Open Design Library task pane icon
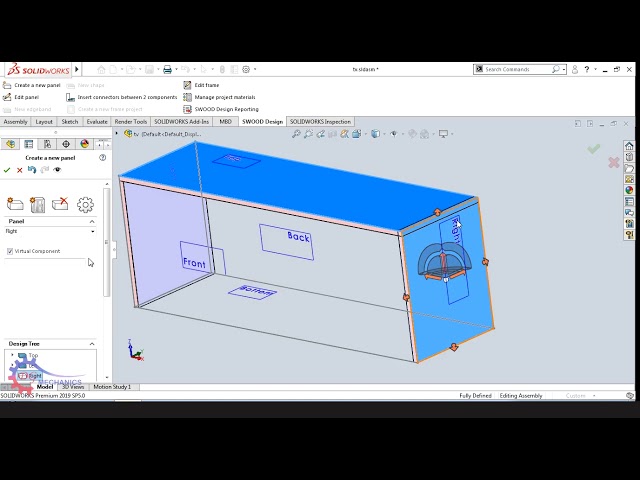This screenshot has height=480, width=640. pyautogui.click(x=629, y=157)
